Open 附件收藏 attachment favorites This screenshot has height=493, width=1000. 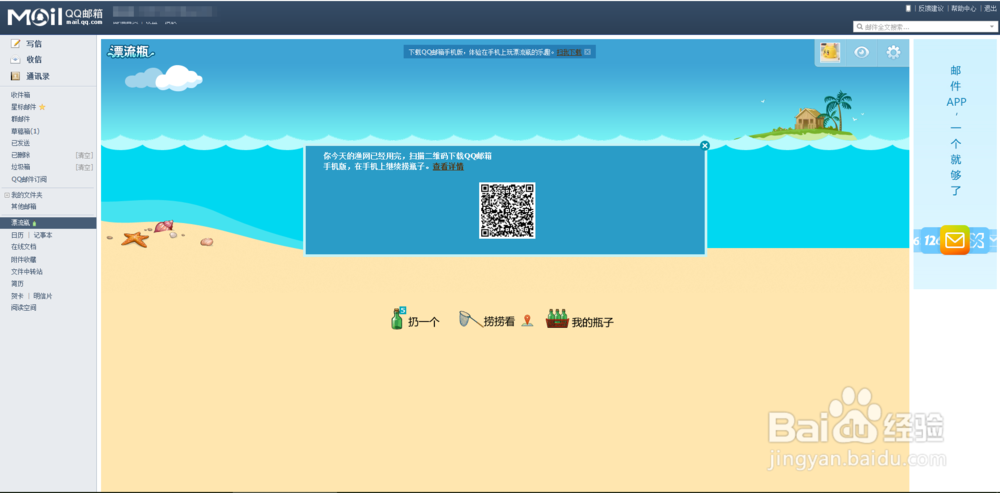click(x=23, y=260)
